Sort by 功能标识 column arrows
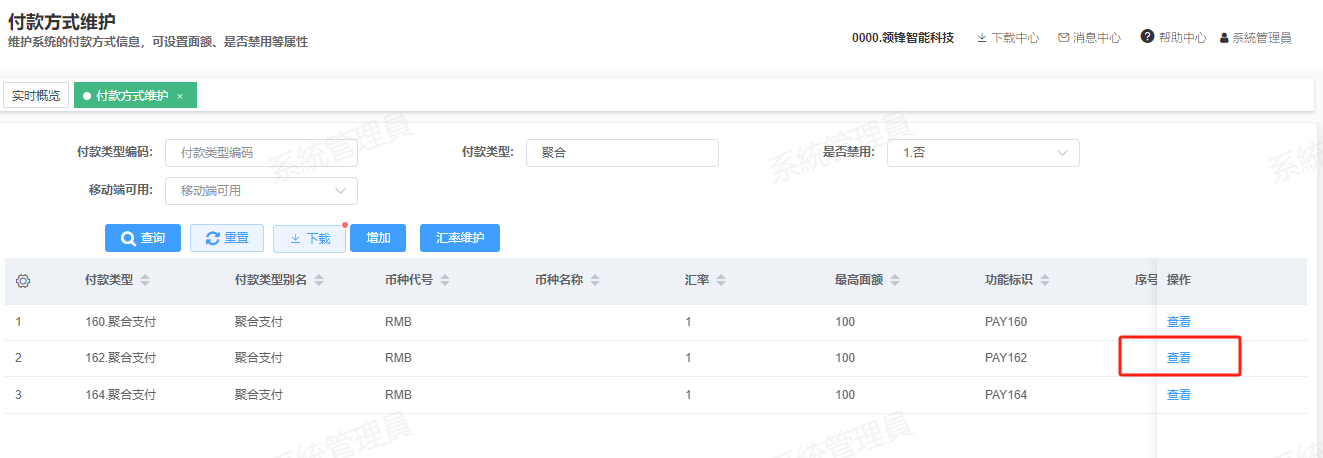The width and height of the screenshot is (1323, 458). pyautogui.click(x=1045, y=281)
